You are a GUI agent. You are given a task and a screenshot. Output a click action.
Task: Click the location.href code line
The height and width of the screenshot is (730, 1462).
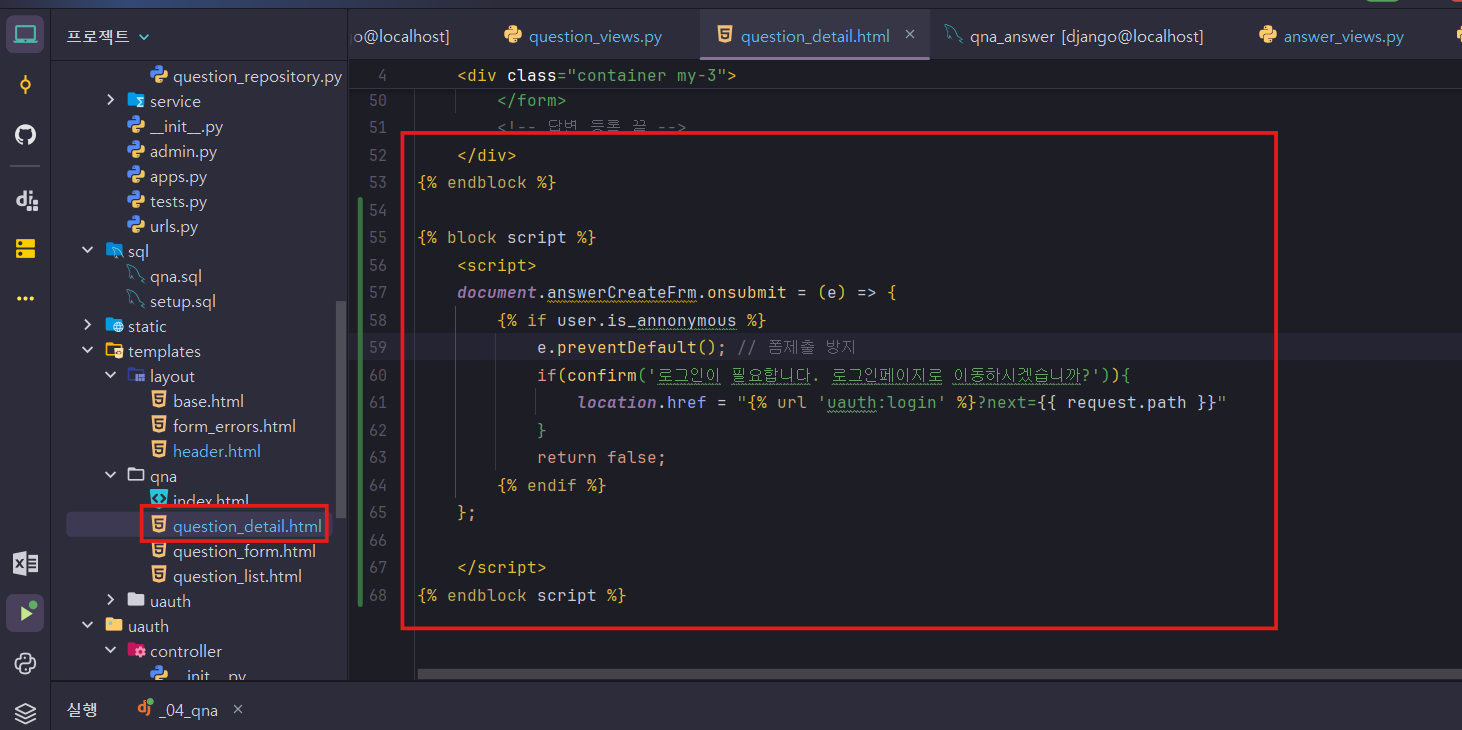(x=901, y=402)
